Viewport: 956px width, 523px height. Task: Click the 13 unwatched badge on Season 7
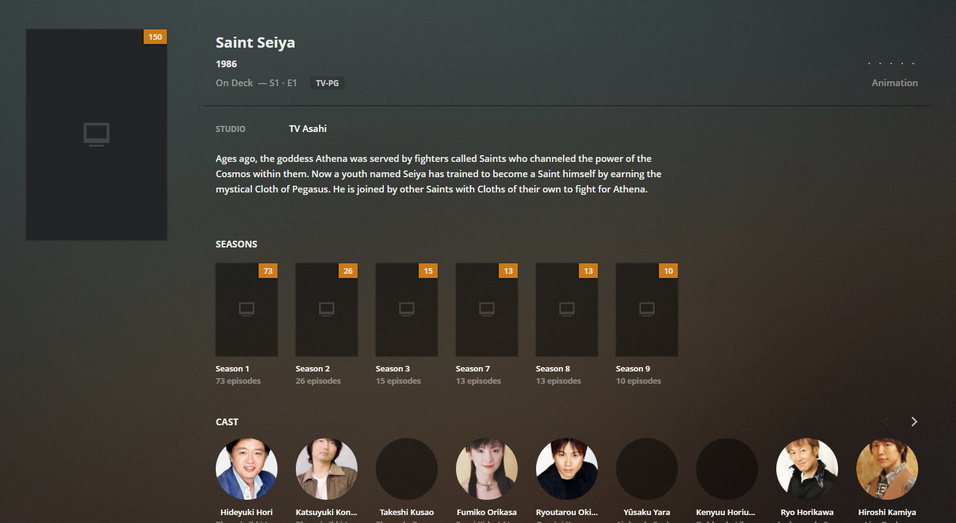click(508, 271)
